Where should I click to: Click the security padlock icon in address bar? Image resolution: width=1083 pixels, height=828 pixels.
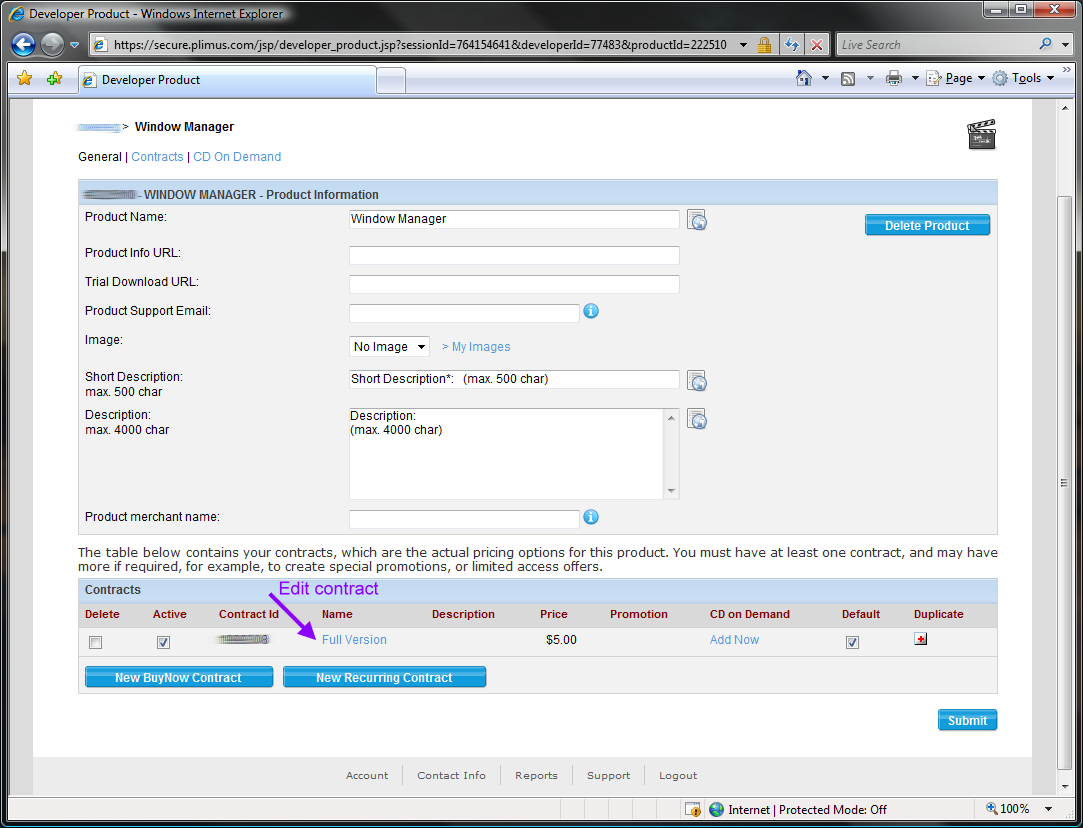click(764, 45)
